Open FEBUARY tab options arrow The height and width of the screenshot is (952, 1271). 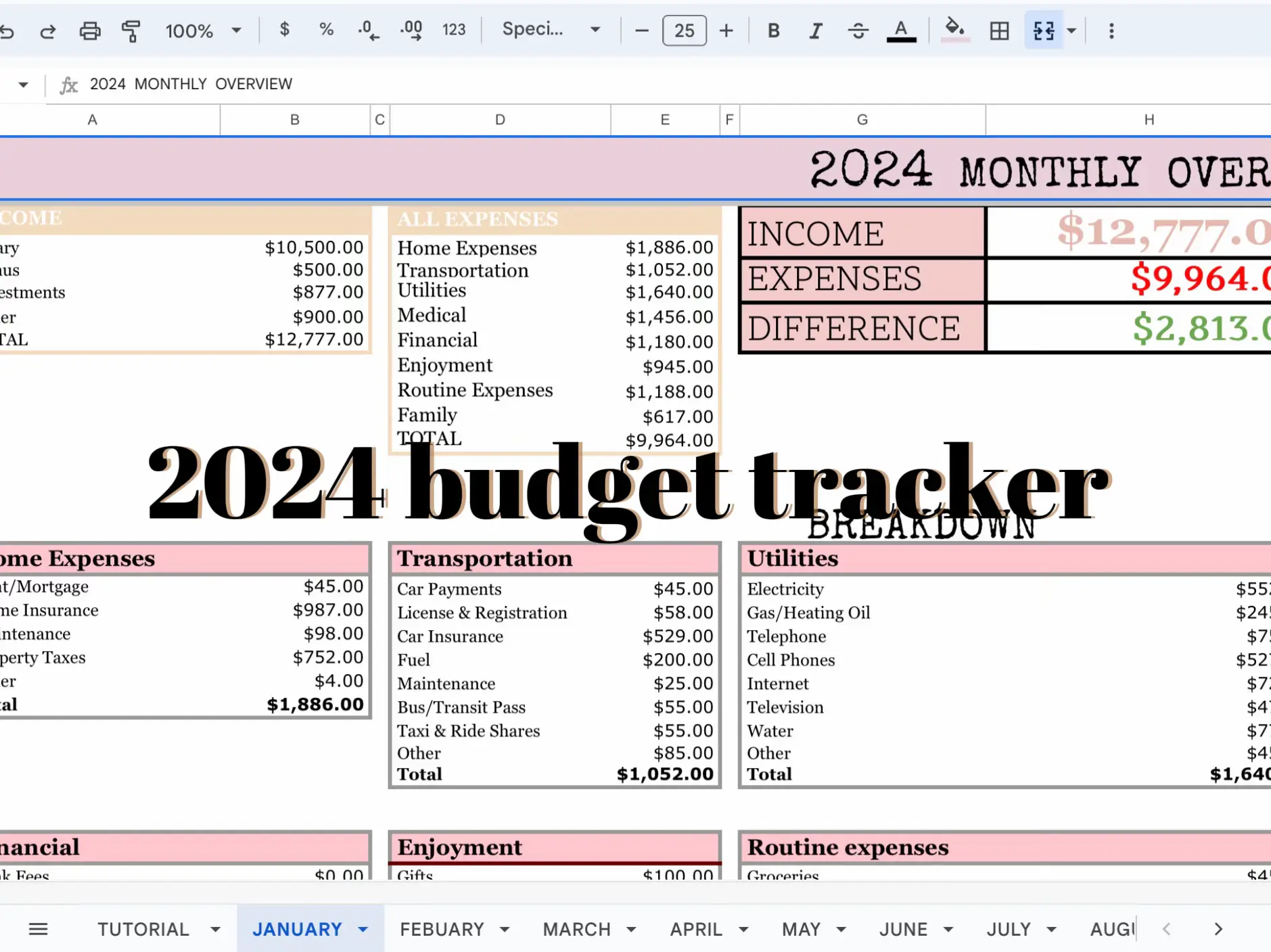click(x=505, y=930)
